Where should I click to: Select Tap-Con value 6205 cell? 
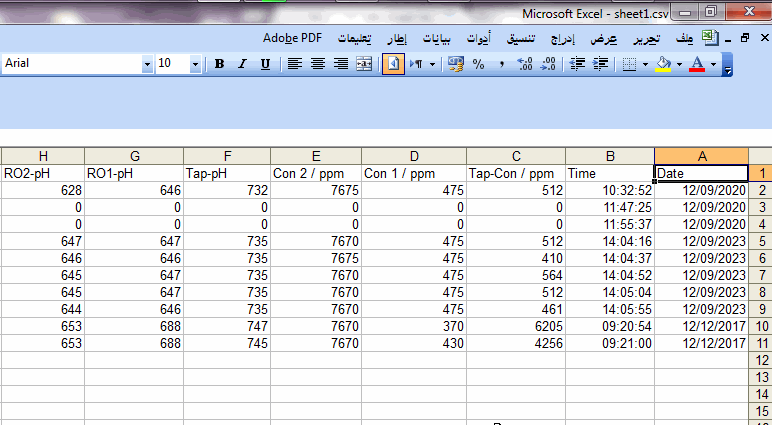point(516,326)
